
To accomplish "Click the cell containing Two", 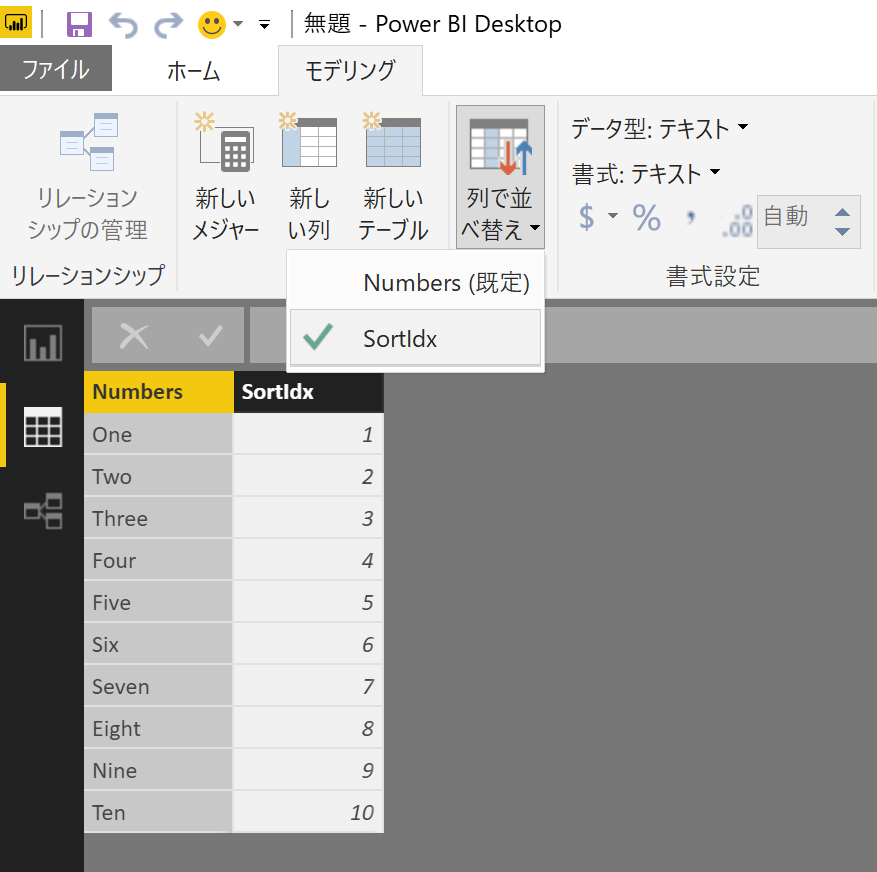I will [x=158, y=476].
